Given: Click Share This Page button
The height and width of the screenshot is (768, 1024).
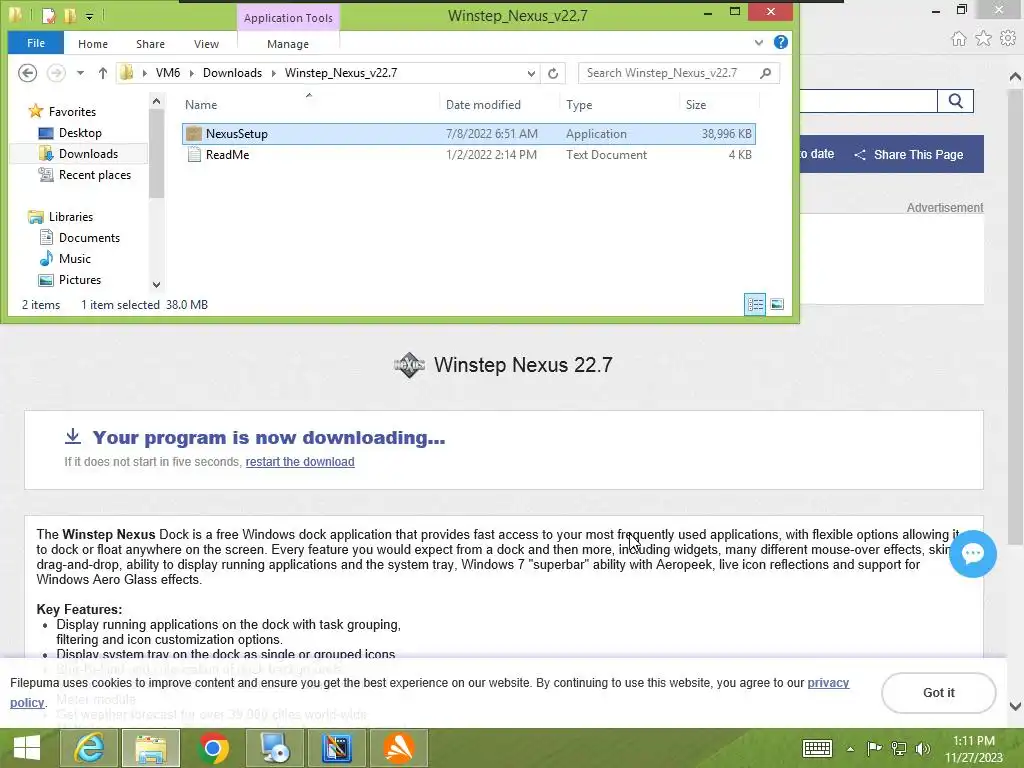Looking at the screenshot, I should tap(908, 155).
